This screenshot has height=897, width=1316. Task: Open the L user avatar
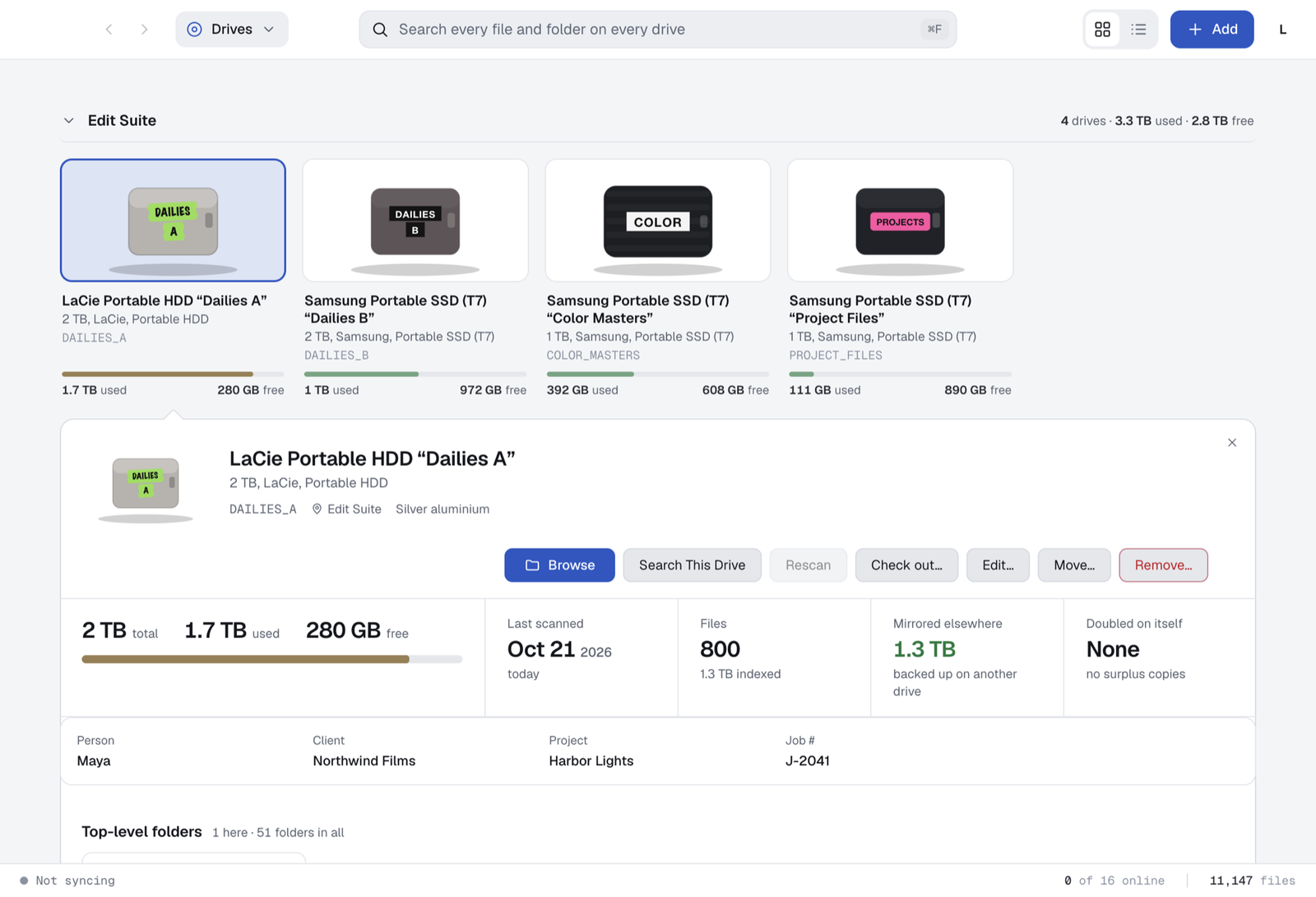point(1282,30)
